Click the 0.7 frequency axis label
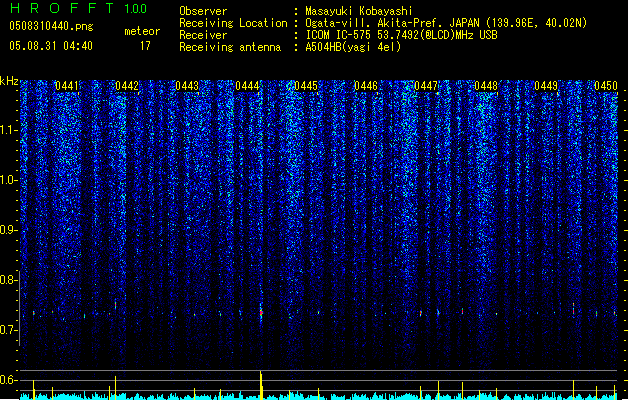This screenshot has height=400, width=629. click(9, 330)
